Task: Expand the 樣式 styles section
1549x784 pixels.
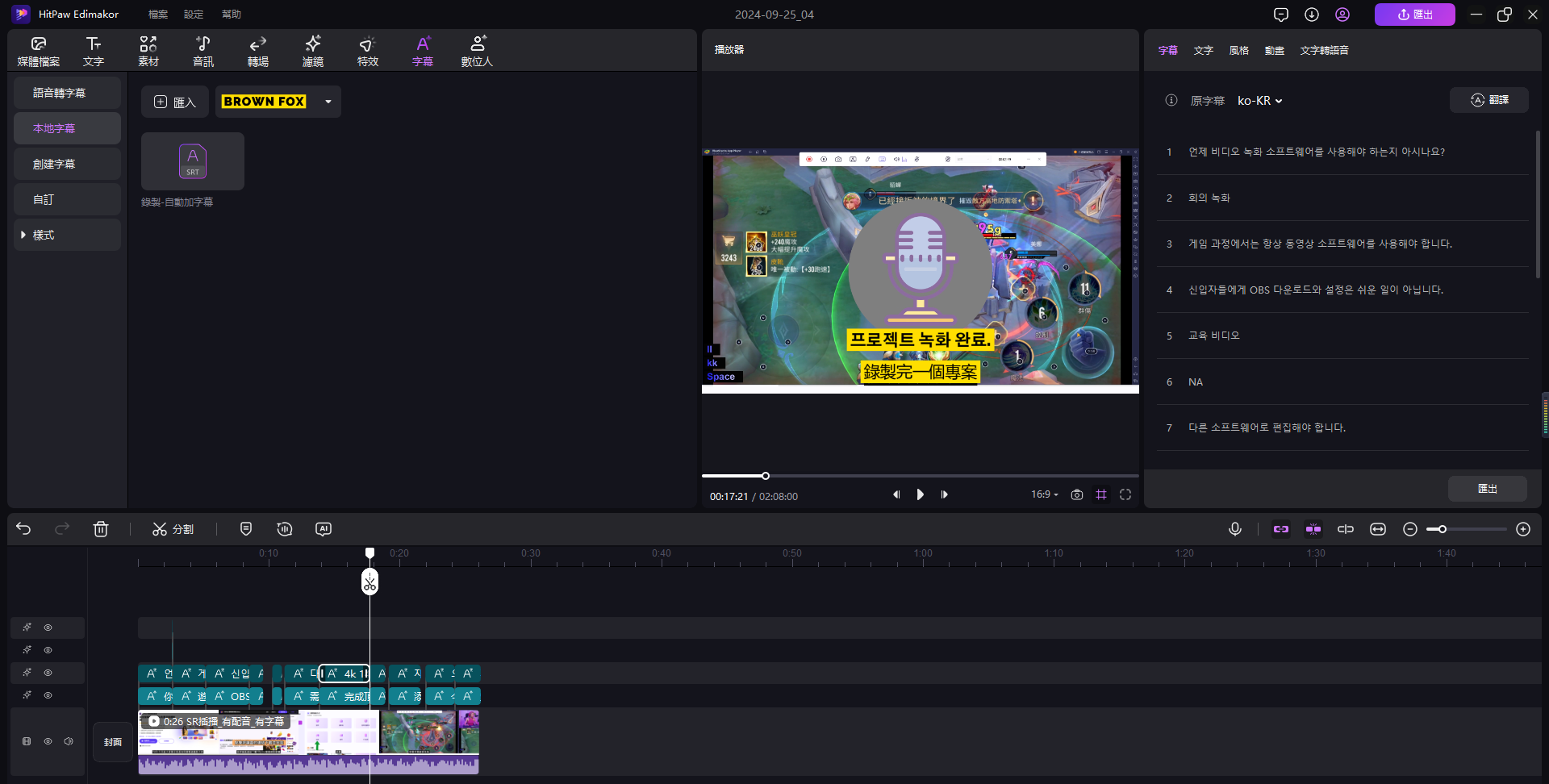Action: 67,235
